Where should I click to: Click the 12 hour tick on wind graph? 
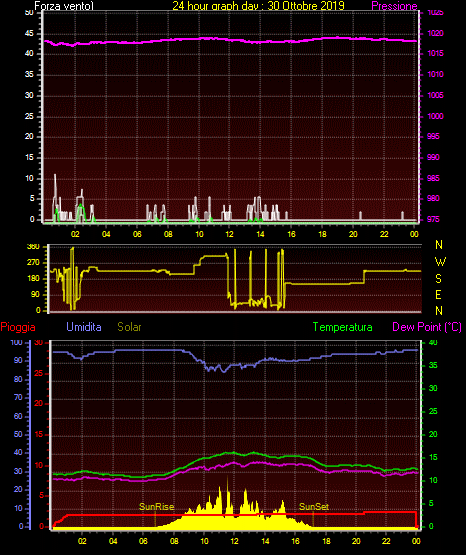(x=229, y=234)
